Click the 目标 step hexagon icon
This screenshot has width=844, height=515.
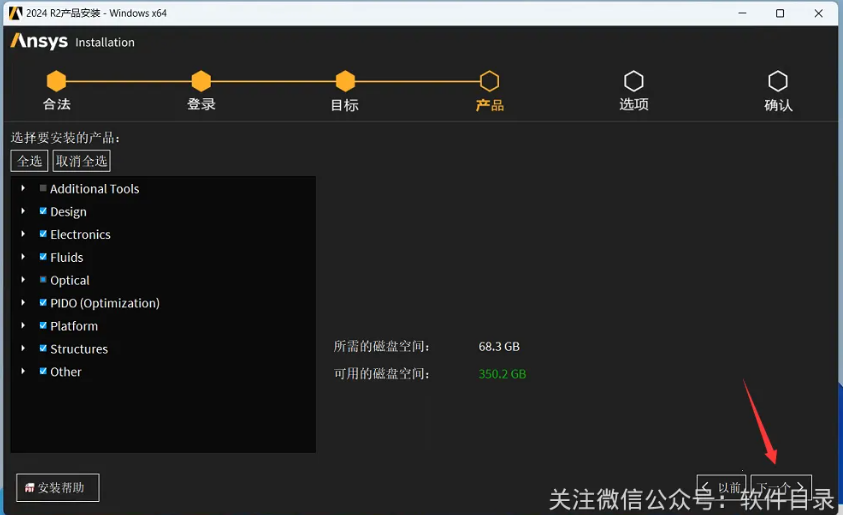pos(345,81)
